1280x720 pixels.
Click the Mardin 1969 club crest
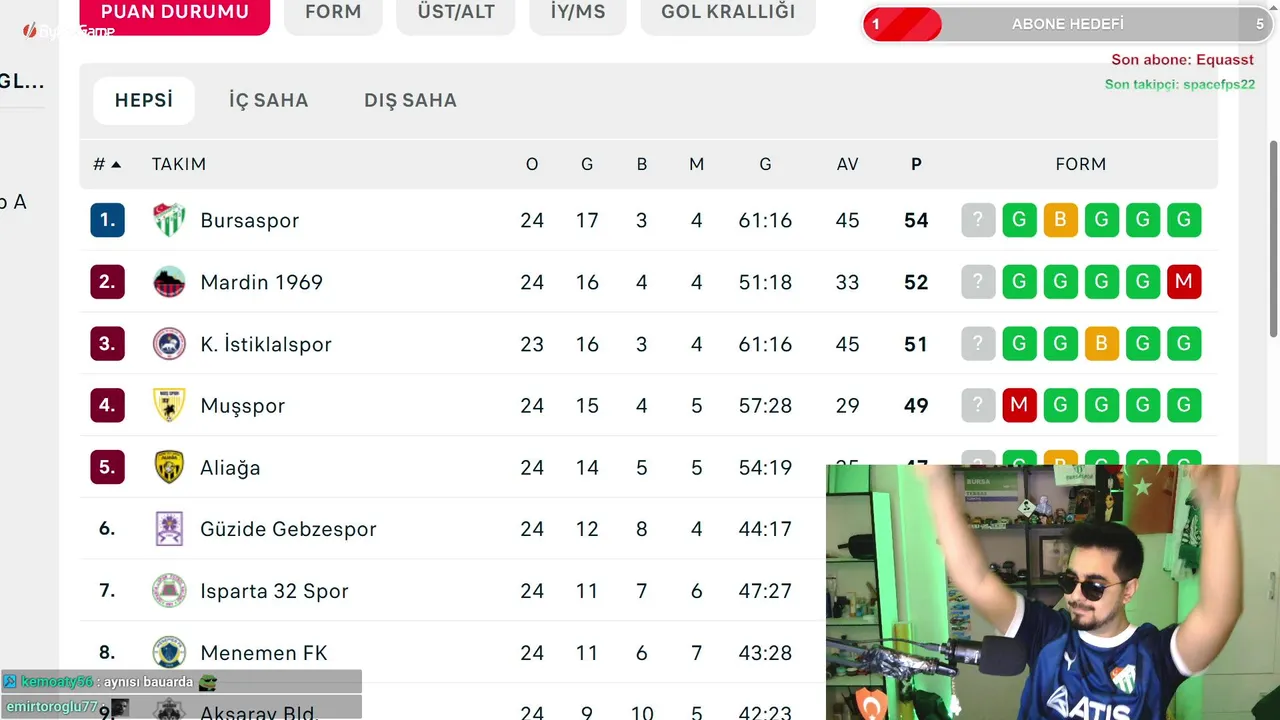pos(169,282)
